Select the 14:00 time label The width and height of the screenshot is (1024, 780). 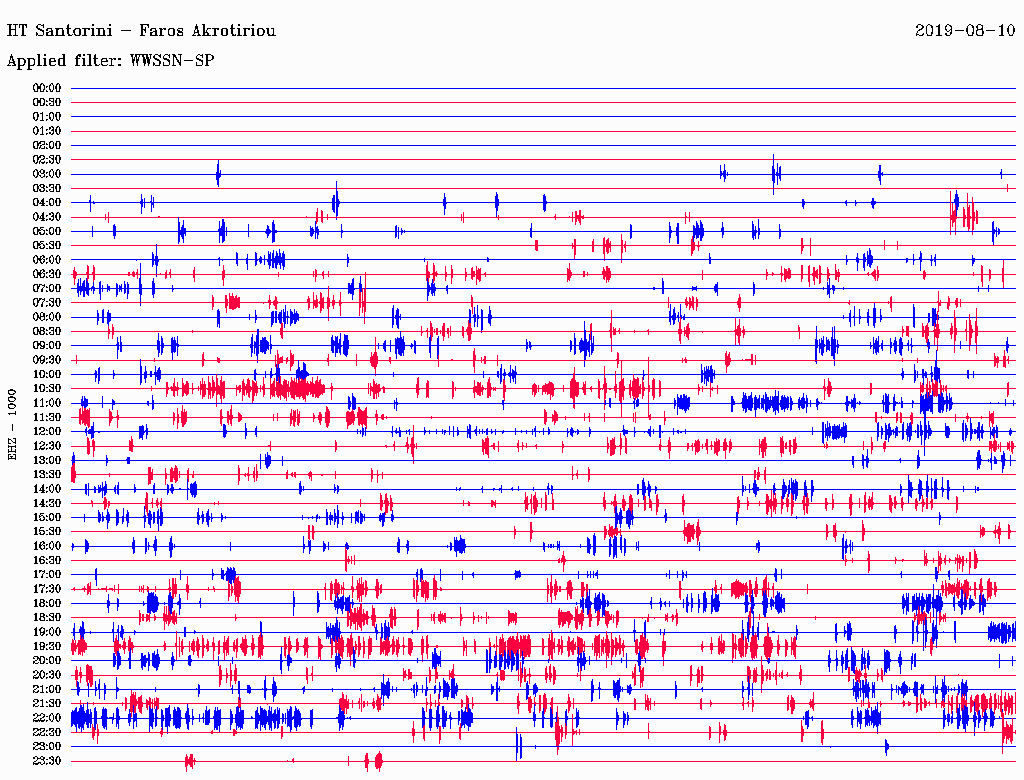click(47, 489)
